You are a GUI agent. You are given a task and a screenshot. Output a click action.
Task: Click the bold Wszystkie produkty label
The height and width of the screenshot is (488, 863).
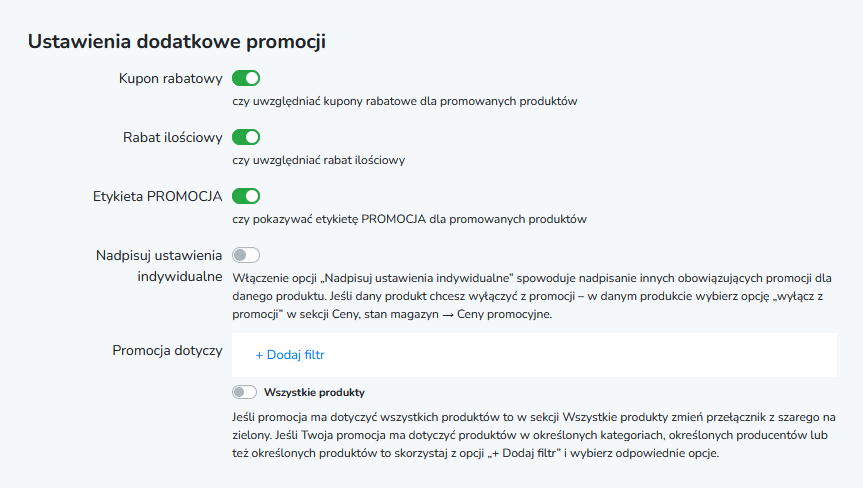314,392
